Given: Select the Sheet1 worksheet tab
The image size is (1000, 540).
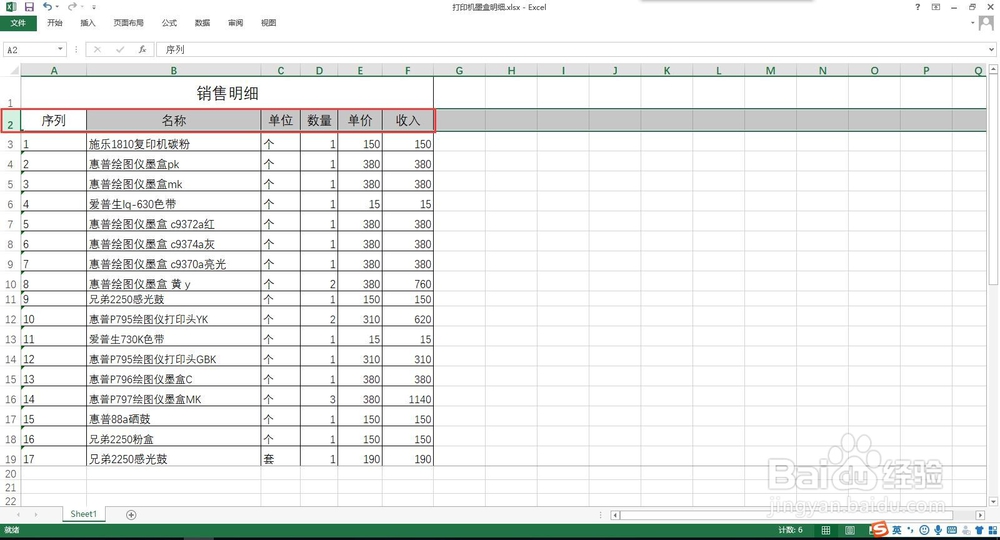Looking at the screenshot, I should point(84,514).
